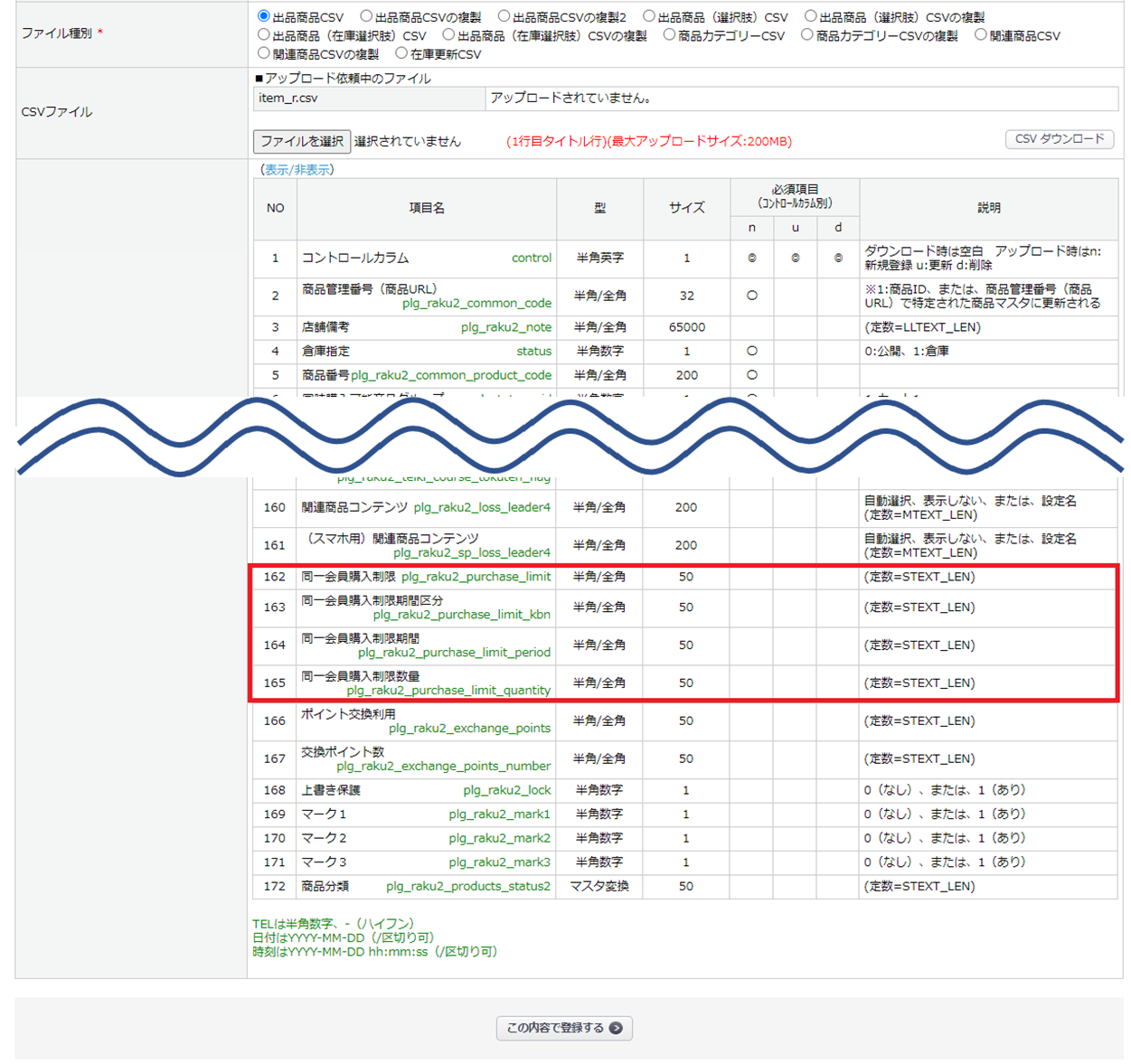1131x1064 pixels.
Task: Submit with the この内容で登録する button
Action: pyautogui.click(x=564, y=1028)
